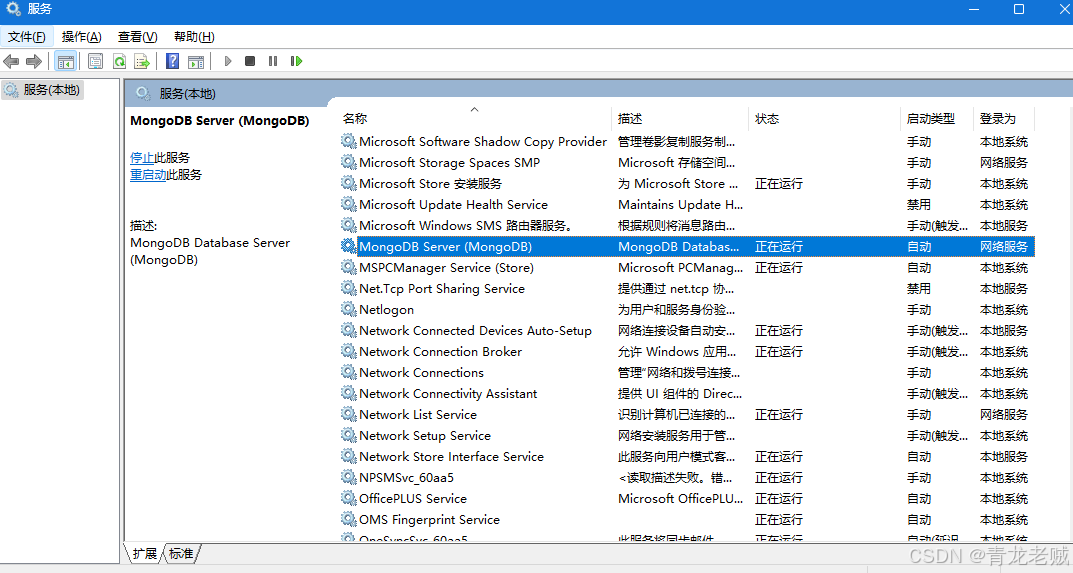Switch to the 扩展 tab
This screenshot has width=1073, height=573.
144,553
